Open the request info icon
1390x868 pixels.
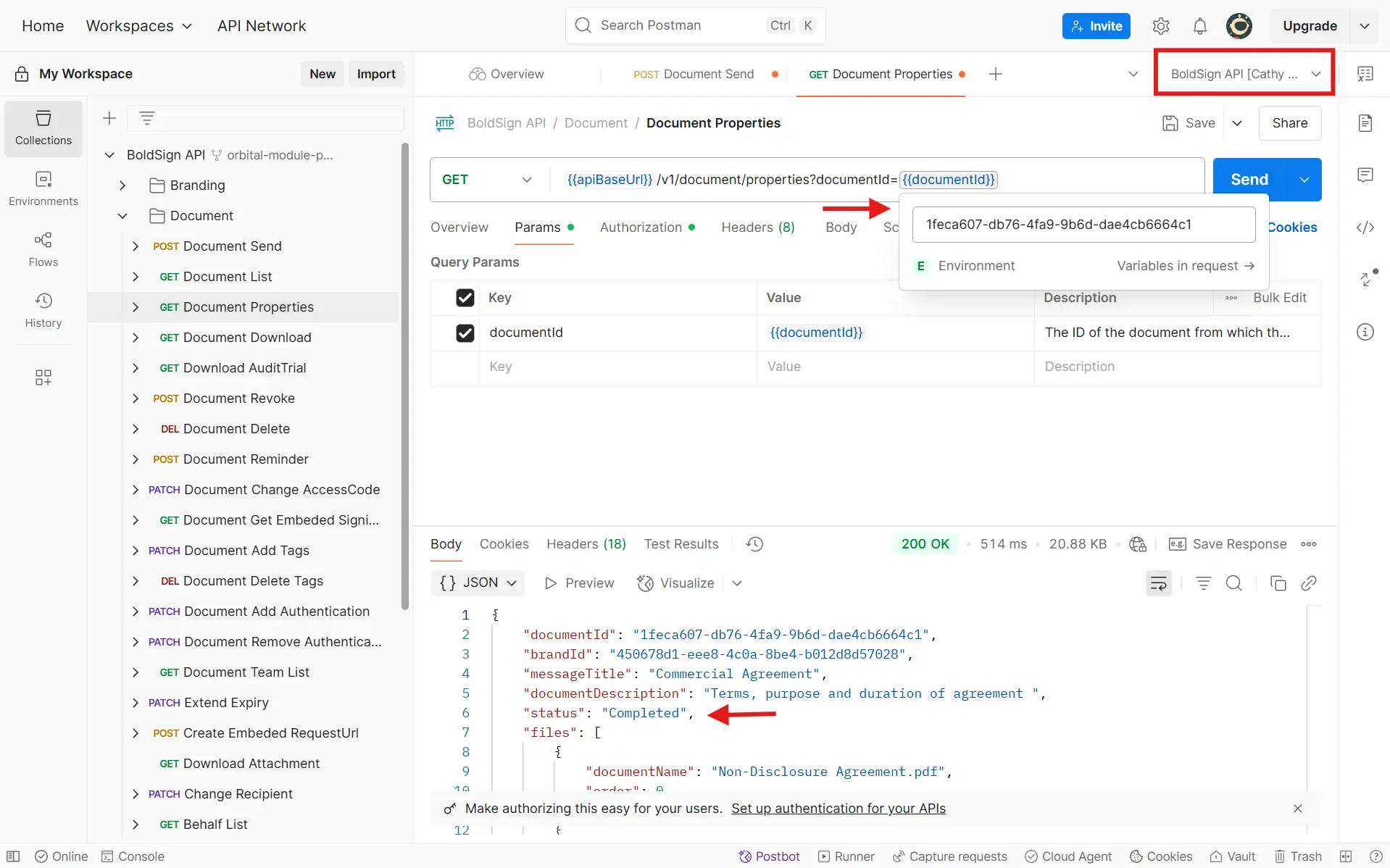point(1365,332)
